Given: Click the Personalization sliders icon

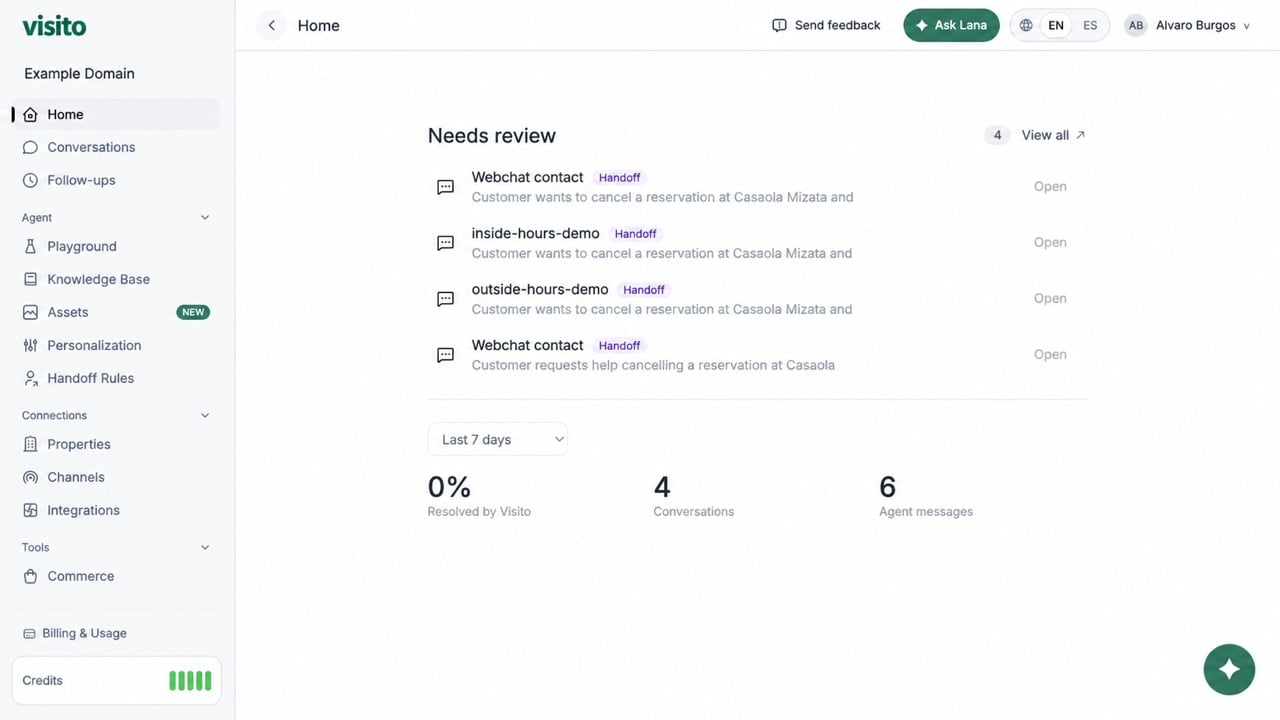Looking at the screenshot, I should click(30, 345).
